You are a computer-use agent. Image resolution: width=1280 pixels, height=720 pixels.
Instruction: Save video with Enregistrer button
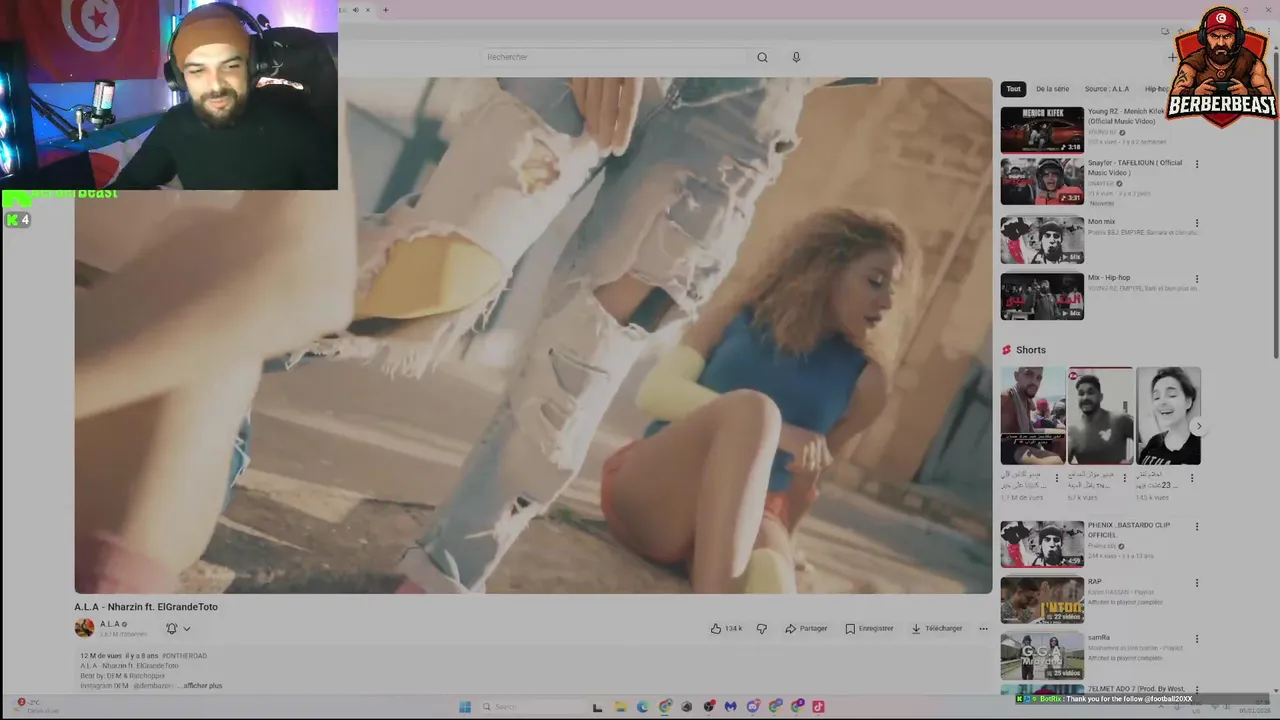coord(869,628)
